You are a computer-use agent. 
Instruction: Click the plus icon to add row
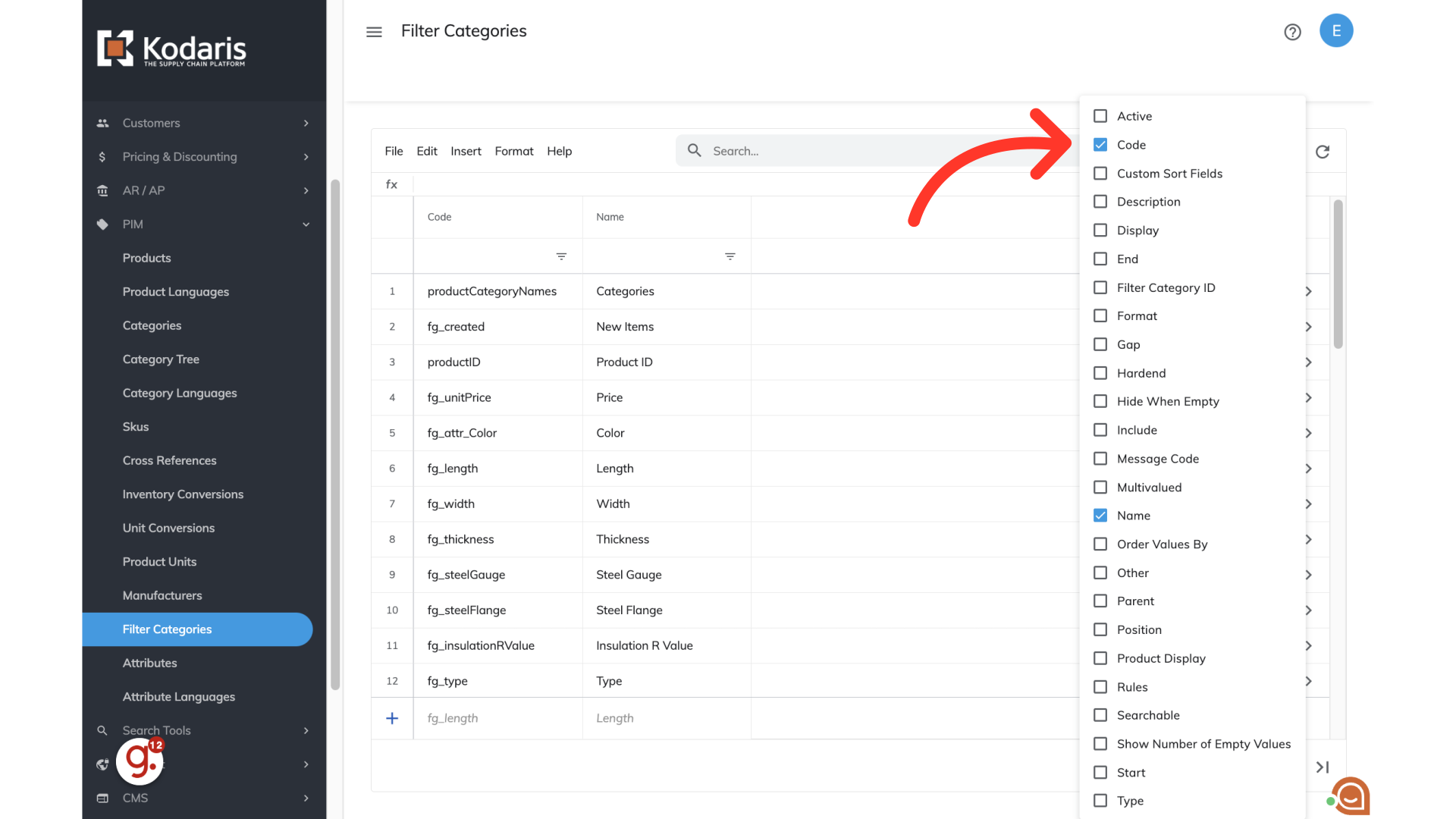[x=392, y=718]
